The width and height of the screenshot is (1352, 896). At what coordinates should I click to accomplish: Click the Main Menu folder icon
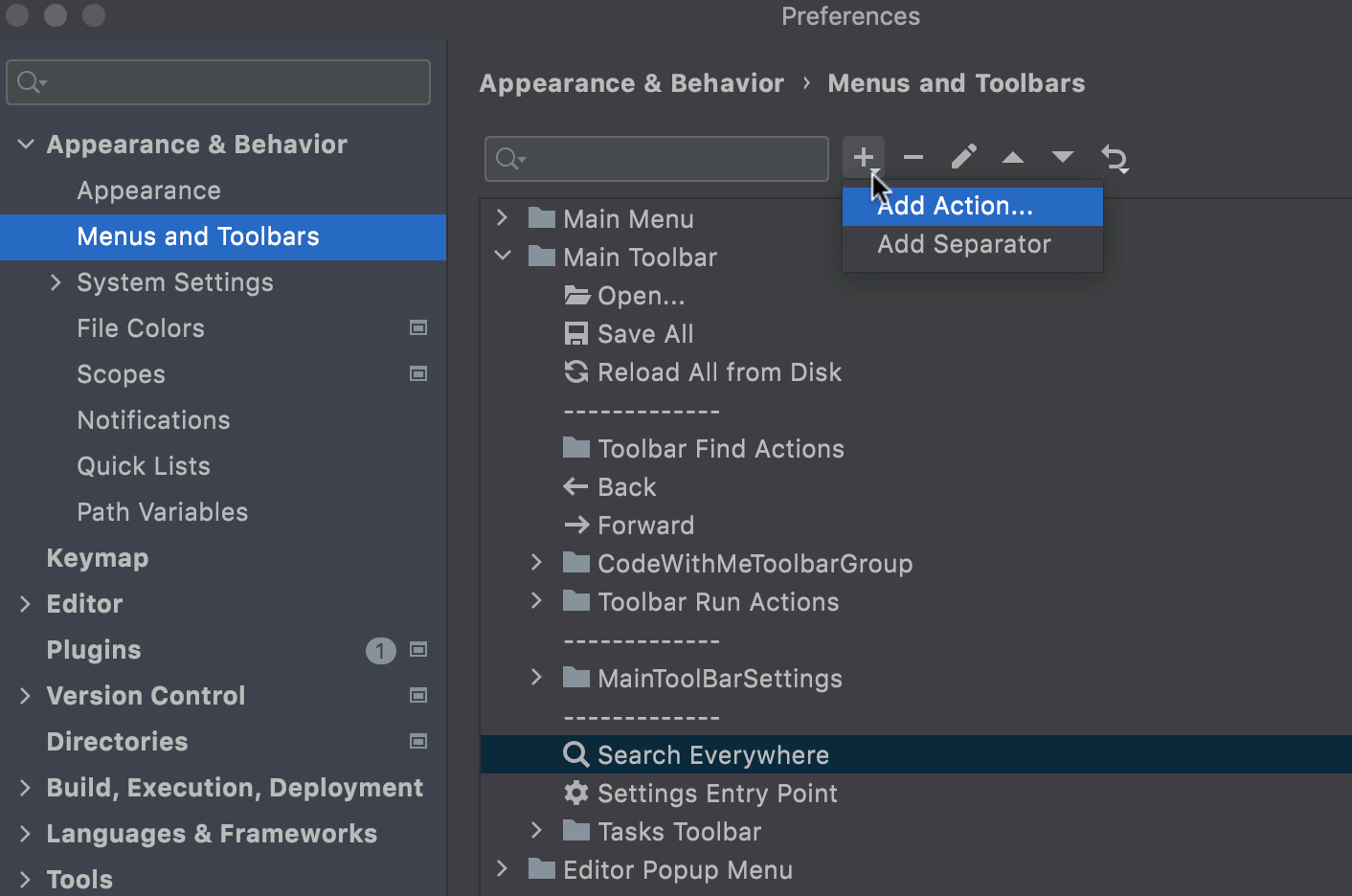click(x=542, y=218)
